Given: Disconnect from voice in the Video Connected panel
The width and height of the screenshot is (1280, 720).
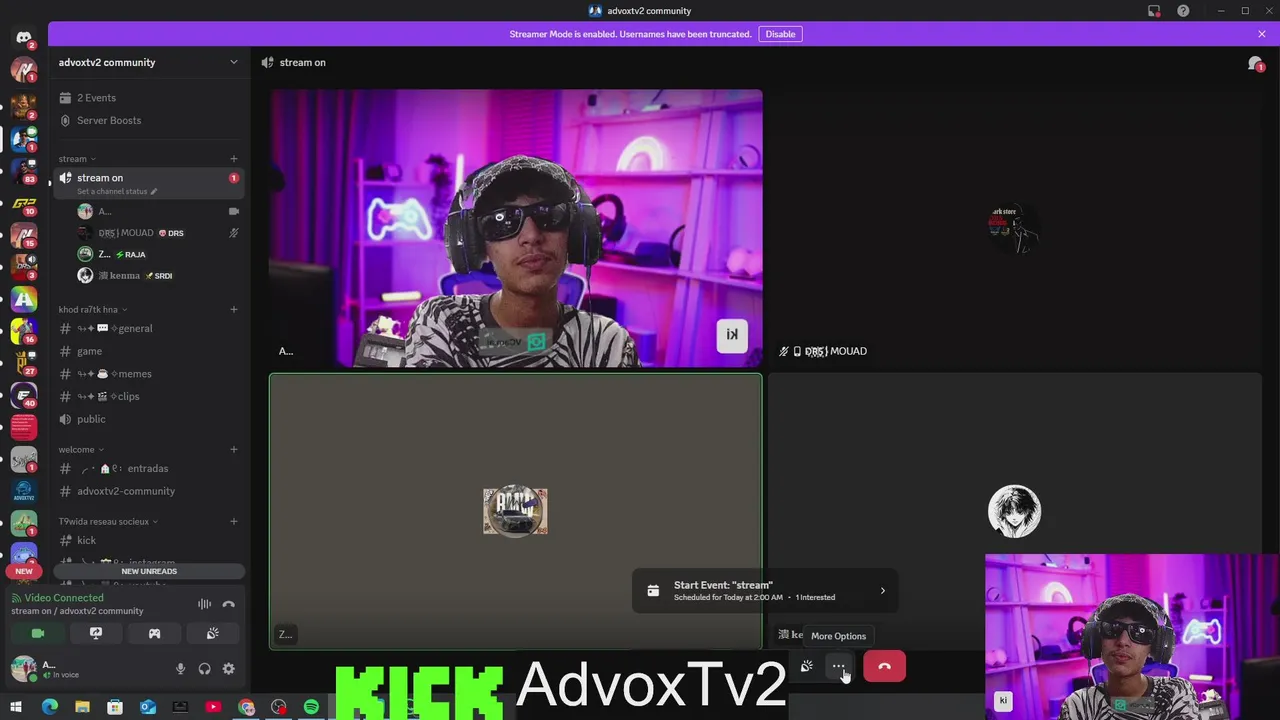Looking at the screenshot, I should pos(229,604).
